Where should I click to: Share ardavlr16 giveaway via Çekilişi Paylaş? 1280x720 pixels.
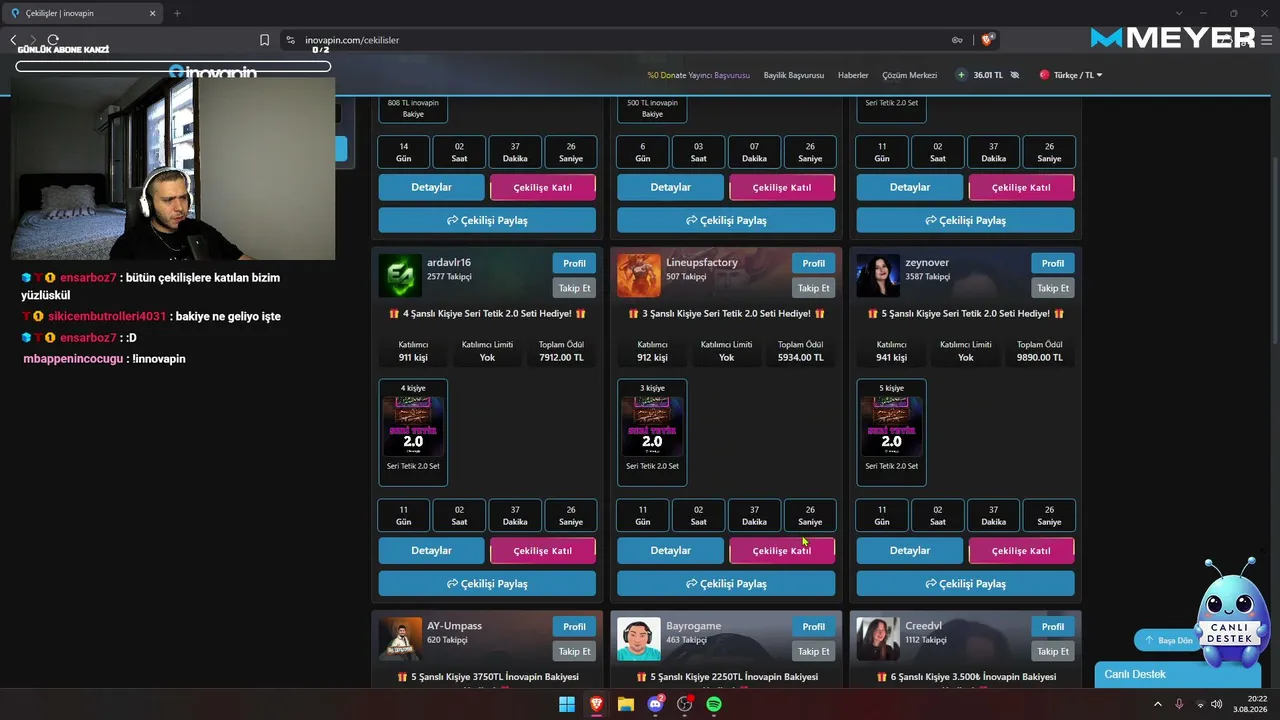tap(487, 584)
